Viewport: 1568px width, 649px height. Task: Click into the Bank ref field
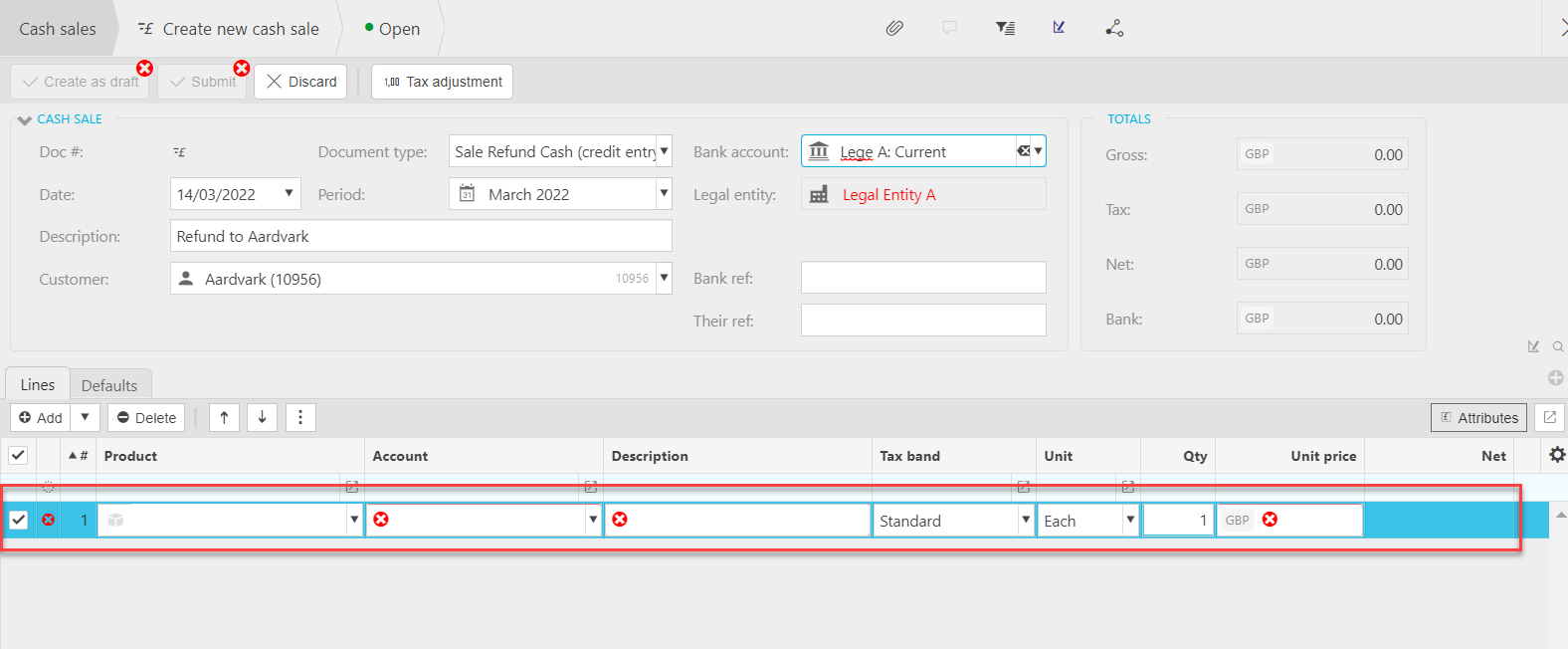coord(922,278)
